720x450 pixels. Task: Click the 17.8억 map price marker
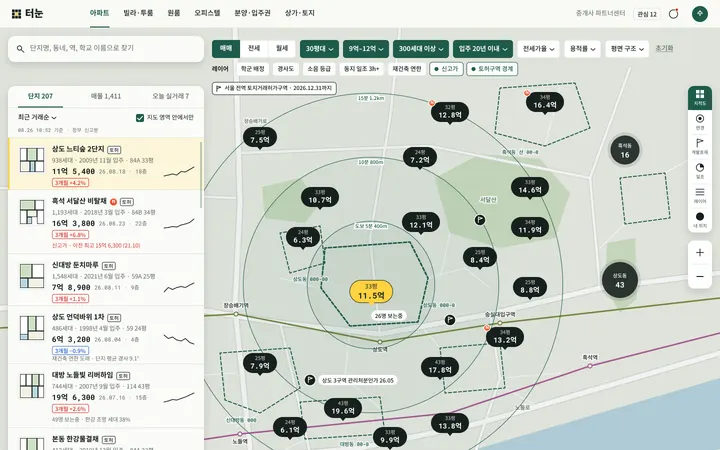pyautogui.click(x=440, y=367)
